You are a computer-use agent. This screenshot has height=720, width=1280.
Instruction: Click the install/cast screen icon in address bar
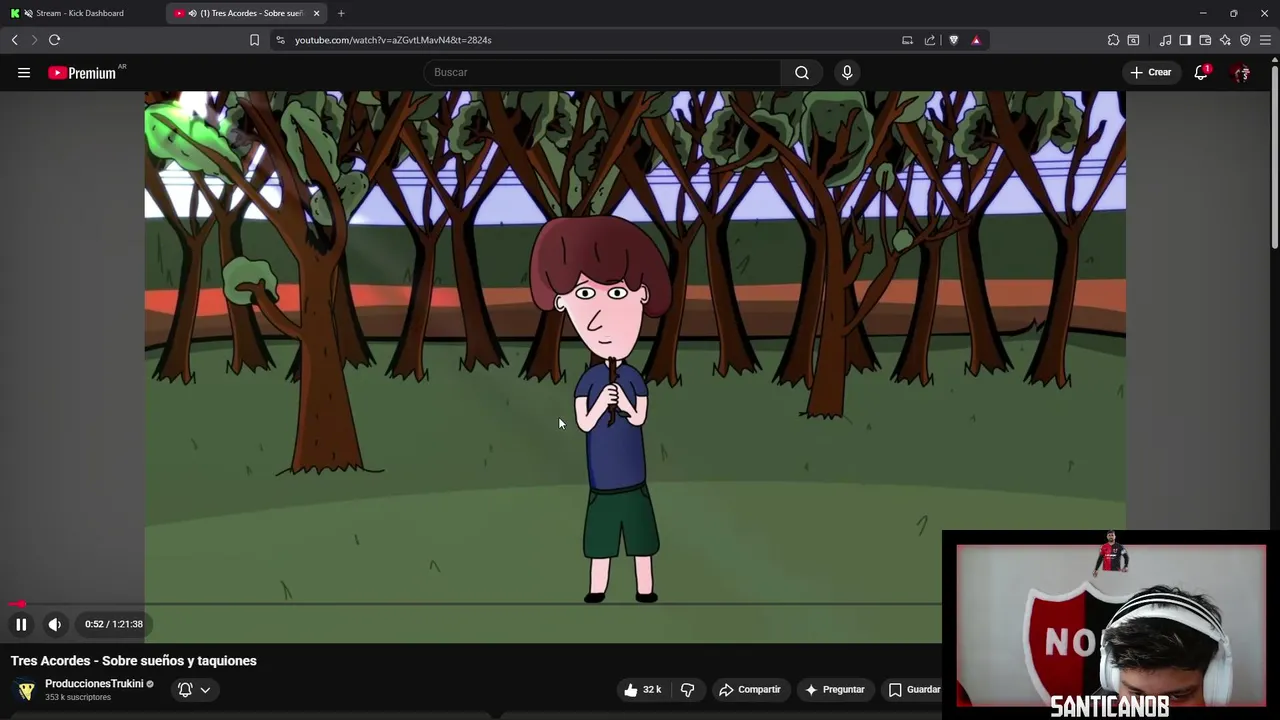pos(907,40)
